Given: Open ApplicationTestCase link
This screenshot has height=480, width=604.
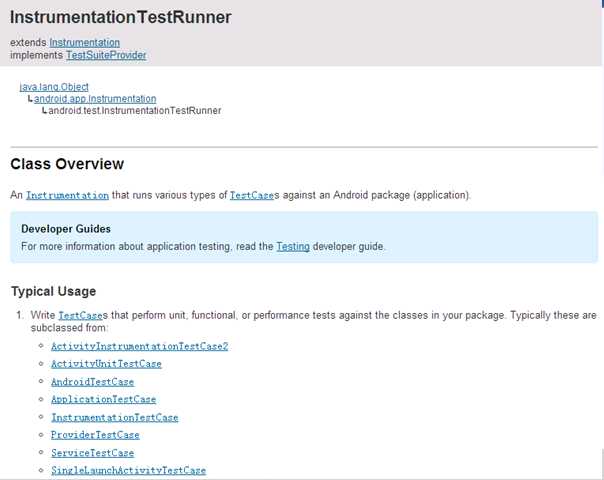Looking at the screenshot, I should pyautogui.click(x=104, y=399).
